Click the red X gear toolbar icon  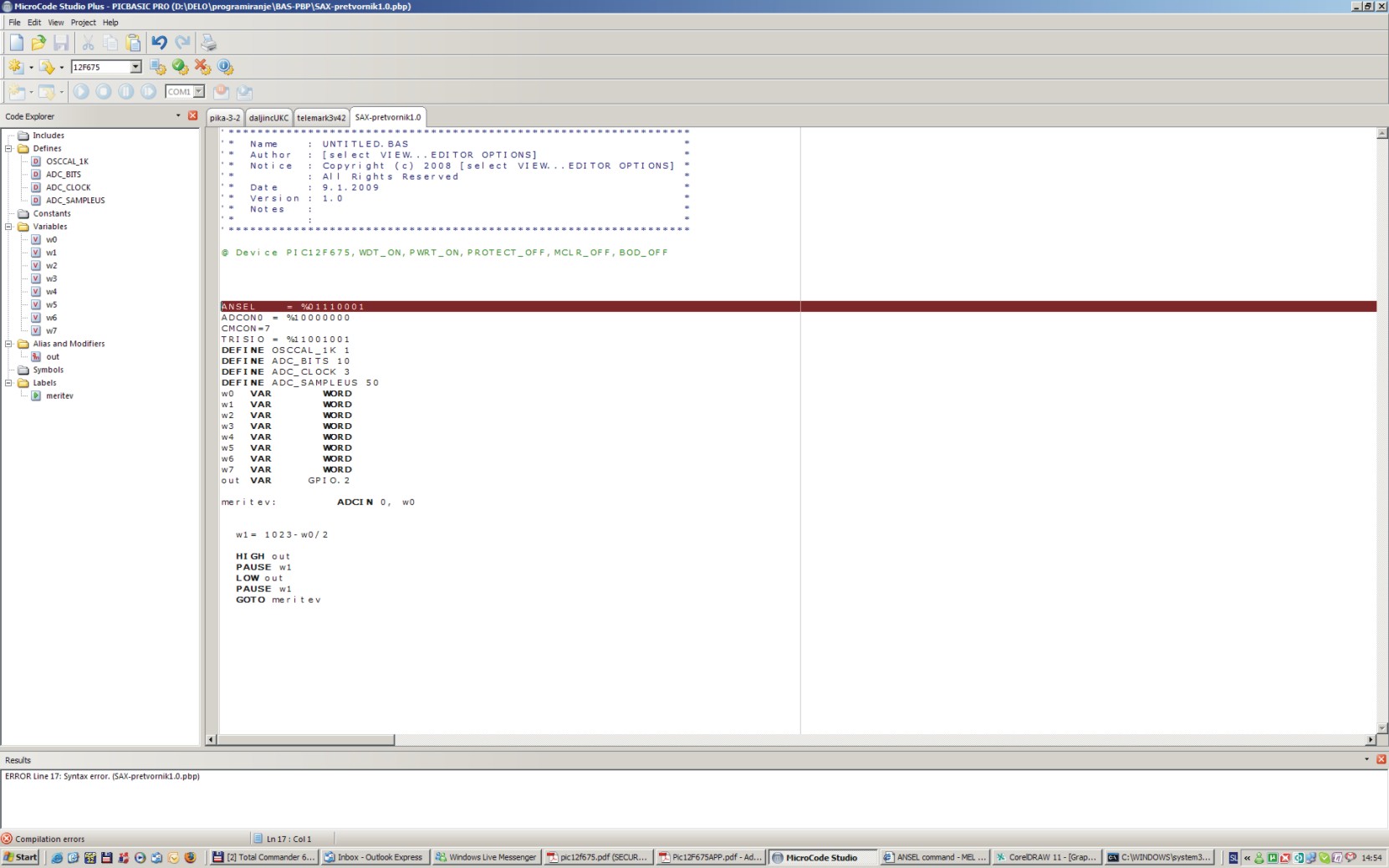pyautogui.click(x=202, y=67)
